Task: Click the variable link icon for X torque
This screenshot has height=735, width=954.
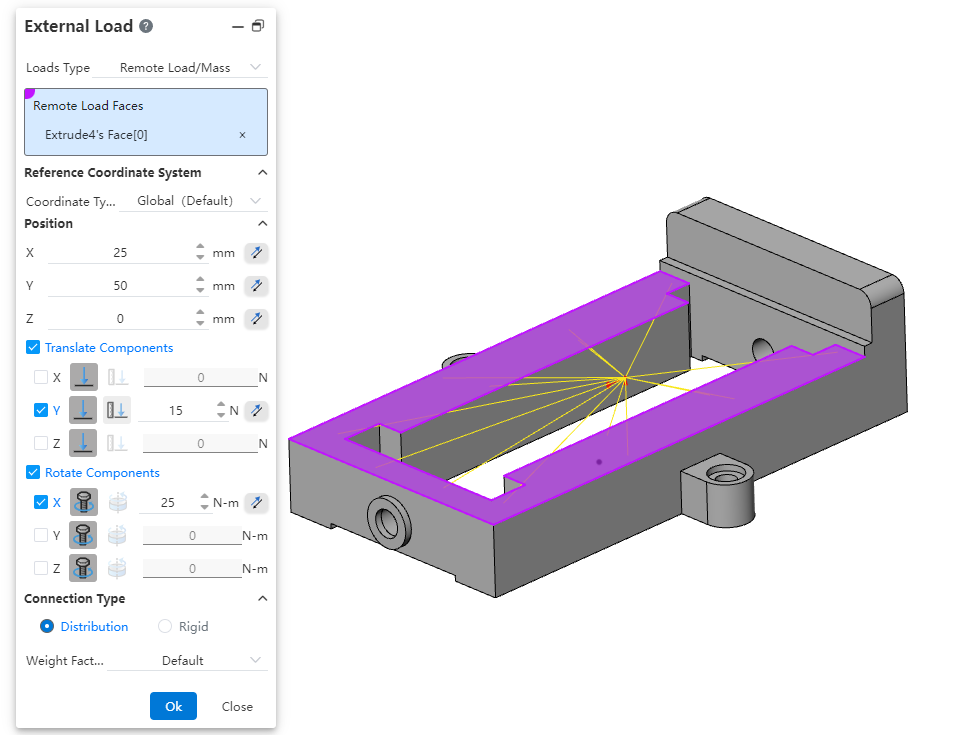Action: click(256, 502)
